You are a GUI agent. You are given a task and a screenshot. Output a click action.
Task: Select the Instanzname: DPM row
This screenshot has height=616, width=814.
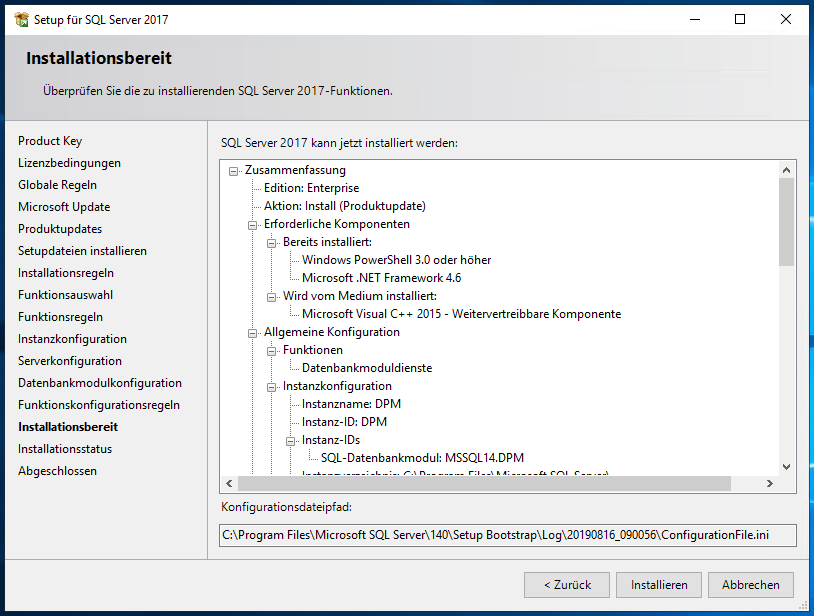[x=351, y=404]
